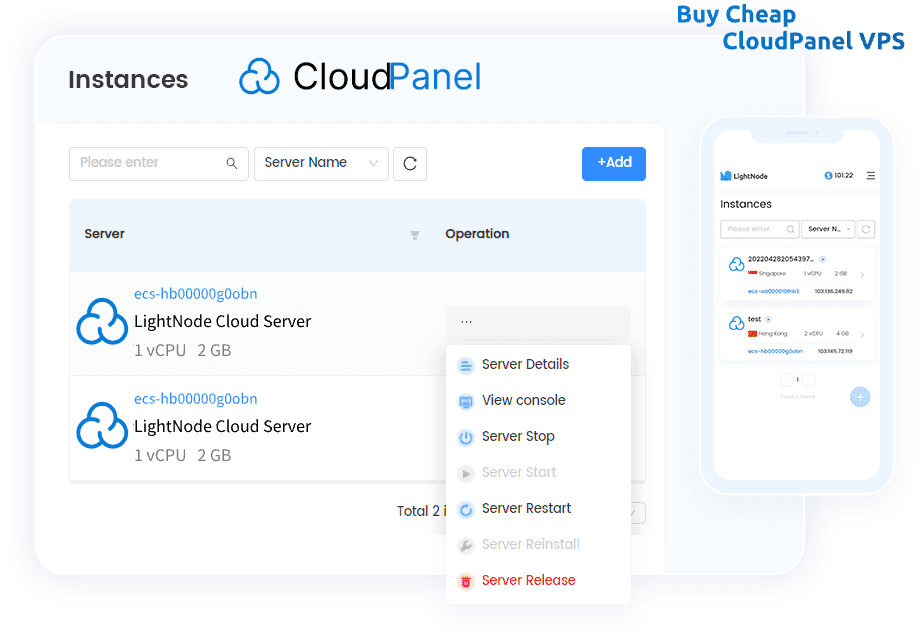The height and width of the screenshot is (639, 920).
Task: Click the red Server Release trash icon
Action: coord(465,580)
